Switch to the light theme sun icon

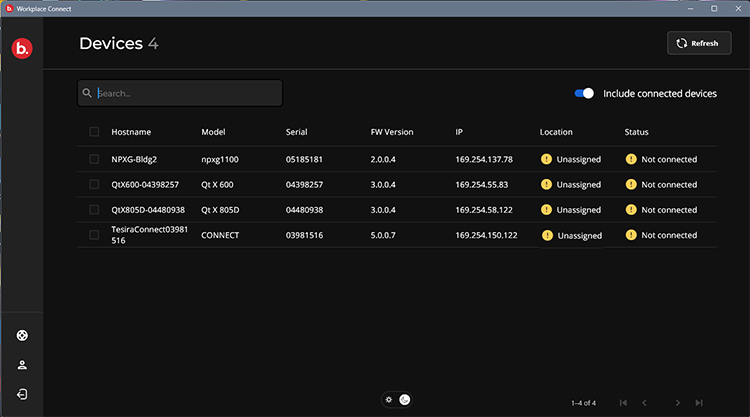(389, 399)
